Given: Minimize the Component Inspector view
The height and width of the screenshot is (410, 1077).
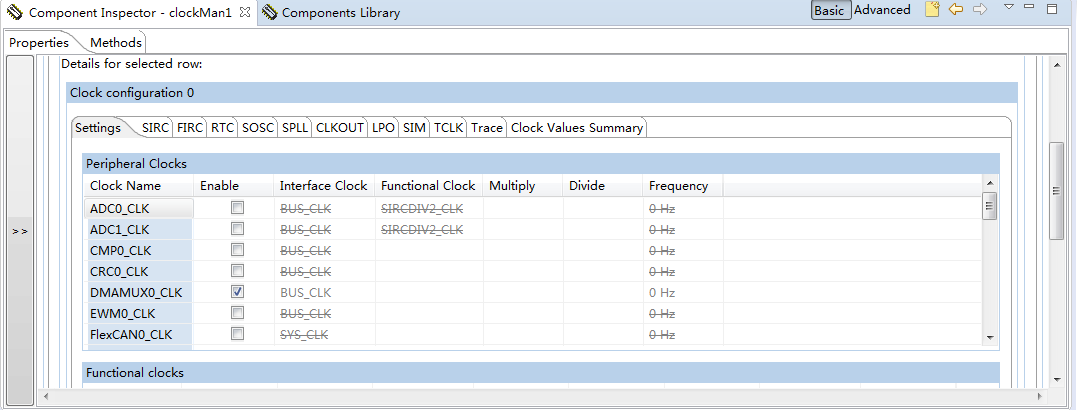Looking at the screenshot, I should click(1029, 7).
